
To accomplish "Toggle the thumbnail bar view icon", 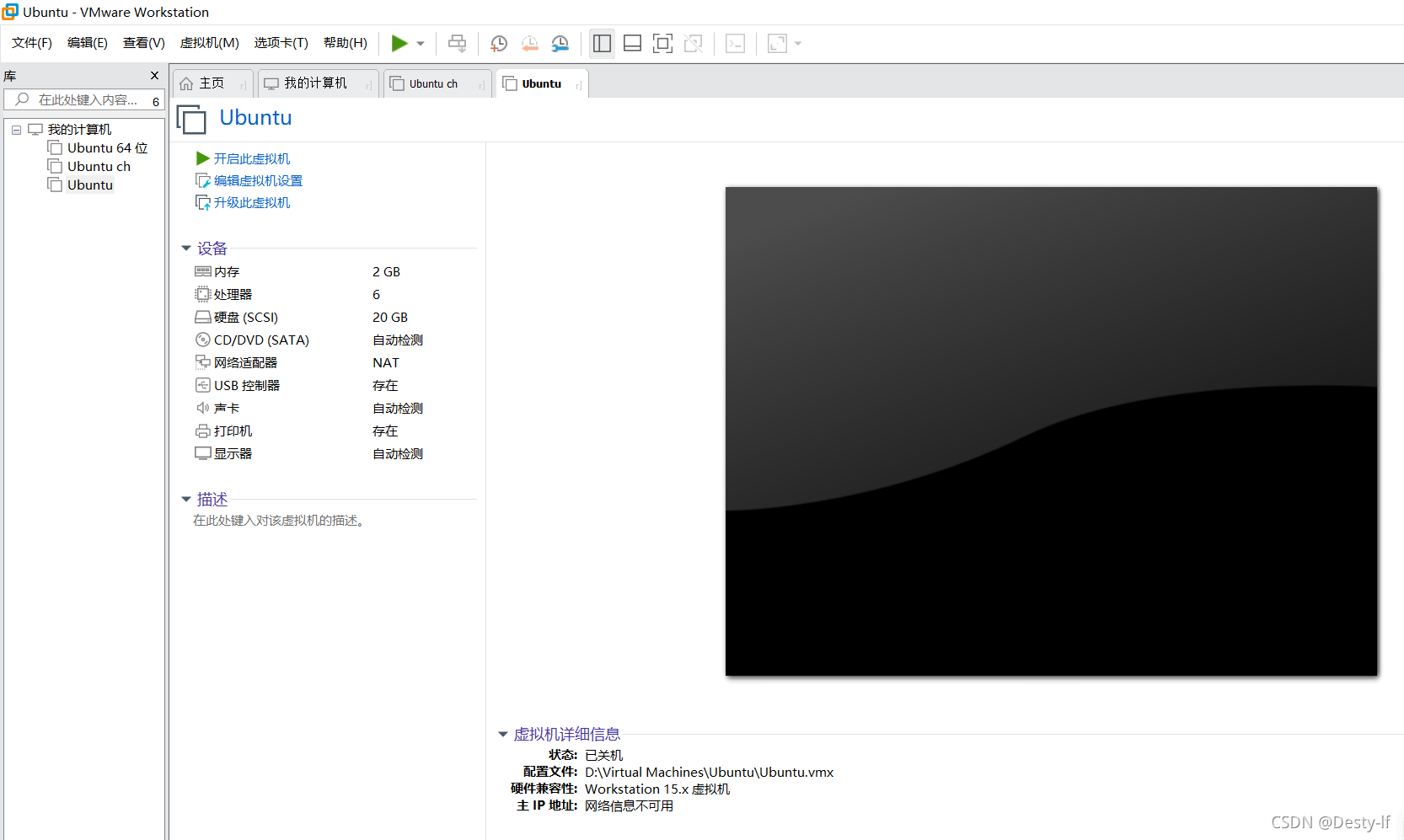I will pos(632,43).
